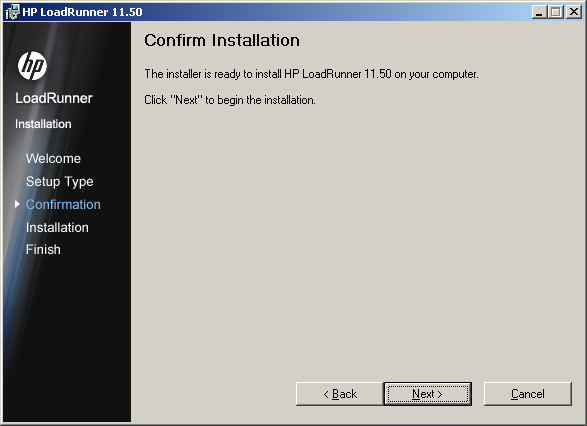Screen dimensions: 587x426
Task: Select the Welcome step in the sidebar
Action: tap(53, 158)
